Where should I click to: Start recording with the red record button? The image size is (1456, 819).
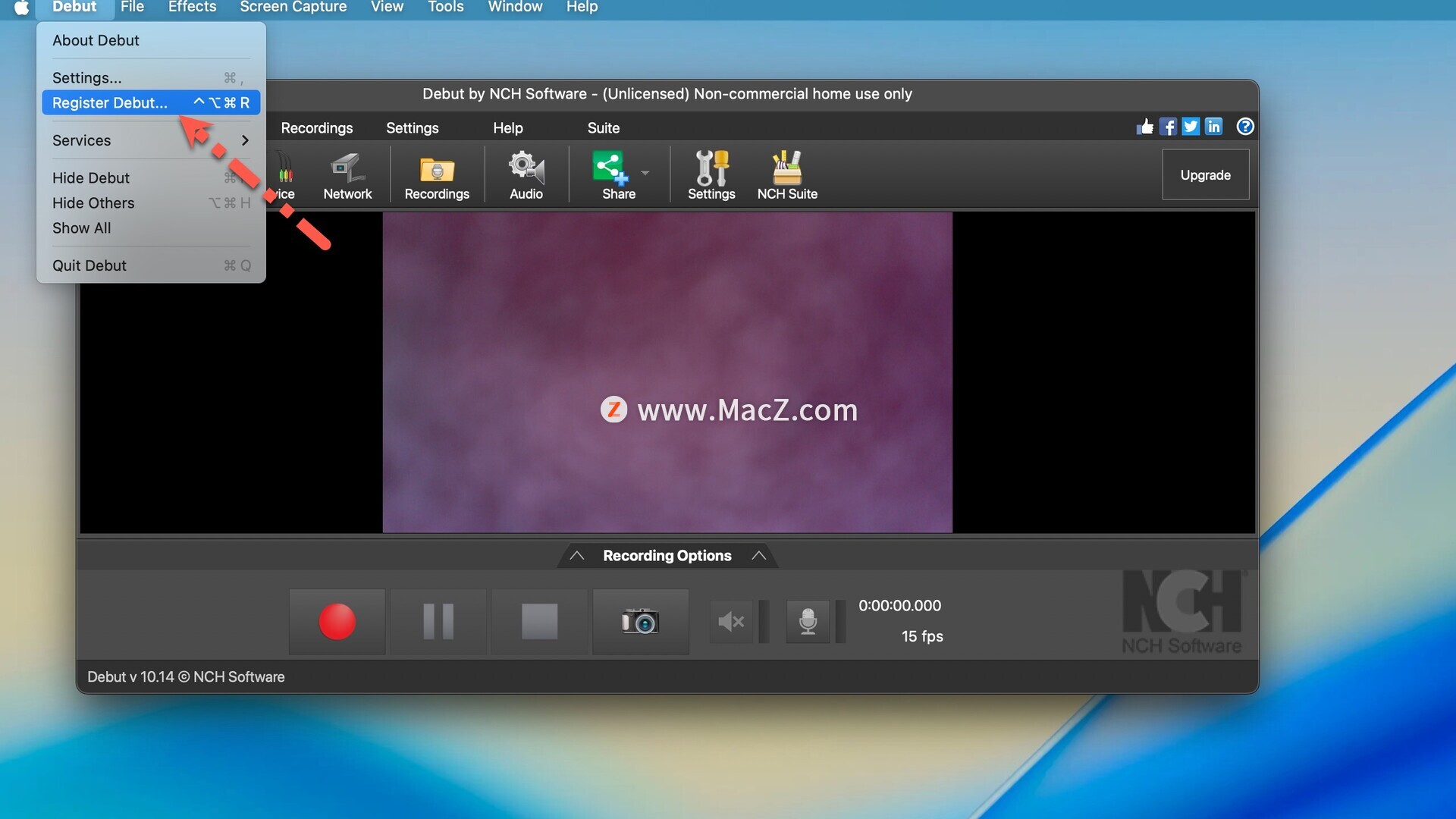tap(337, 622)
